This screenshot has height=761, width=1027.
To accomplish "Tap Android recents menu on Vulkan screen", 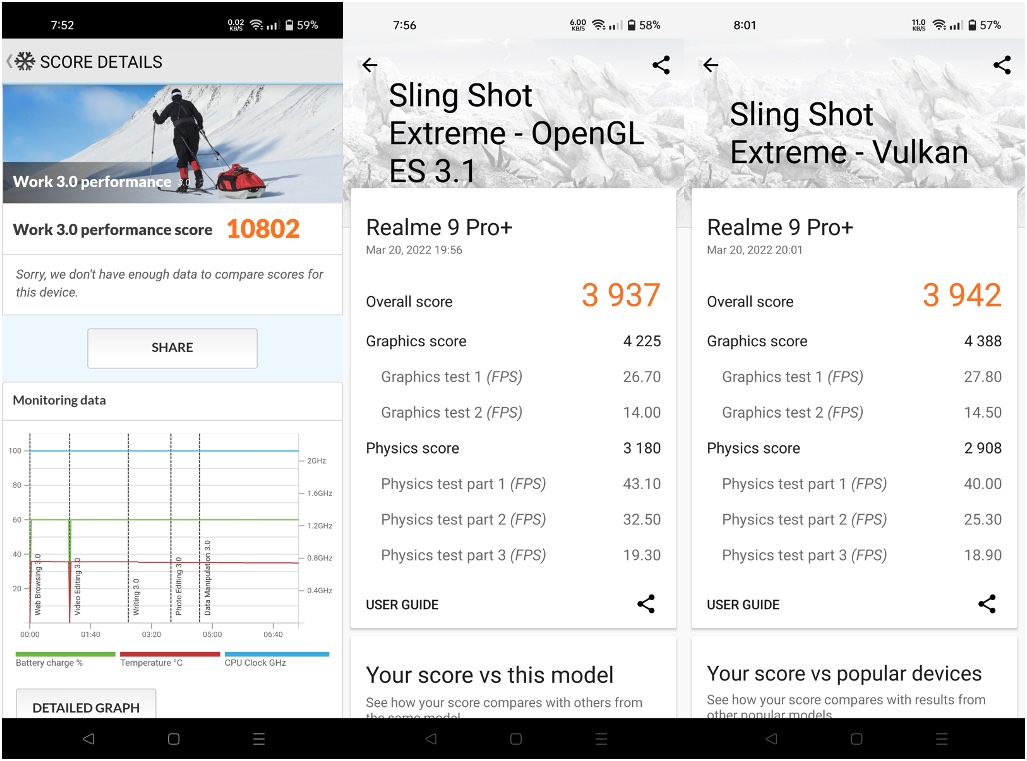I will (x=942, y=739).
